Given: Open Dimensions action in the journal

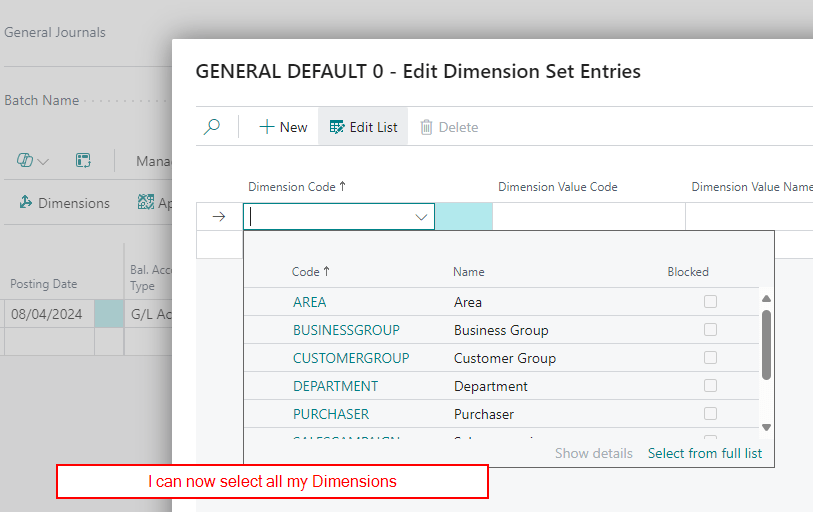Looking at the screenshot, I should coord(64,203).
